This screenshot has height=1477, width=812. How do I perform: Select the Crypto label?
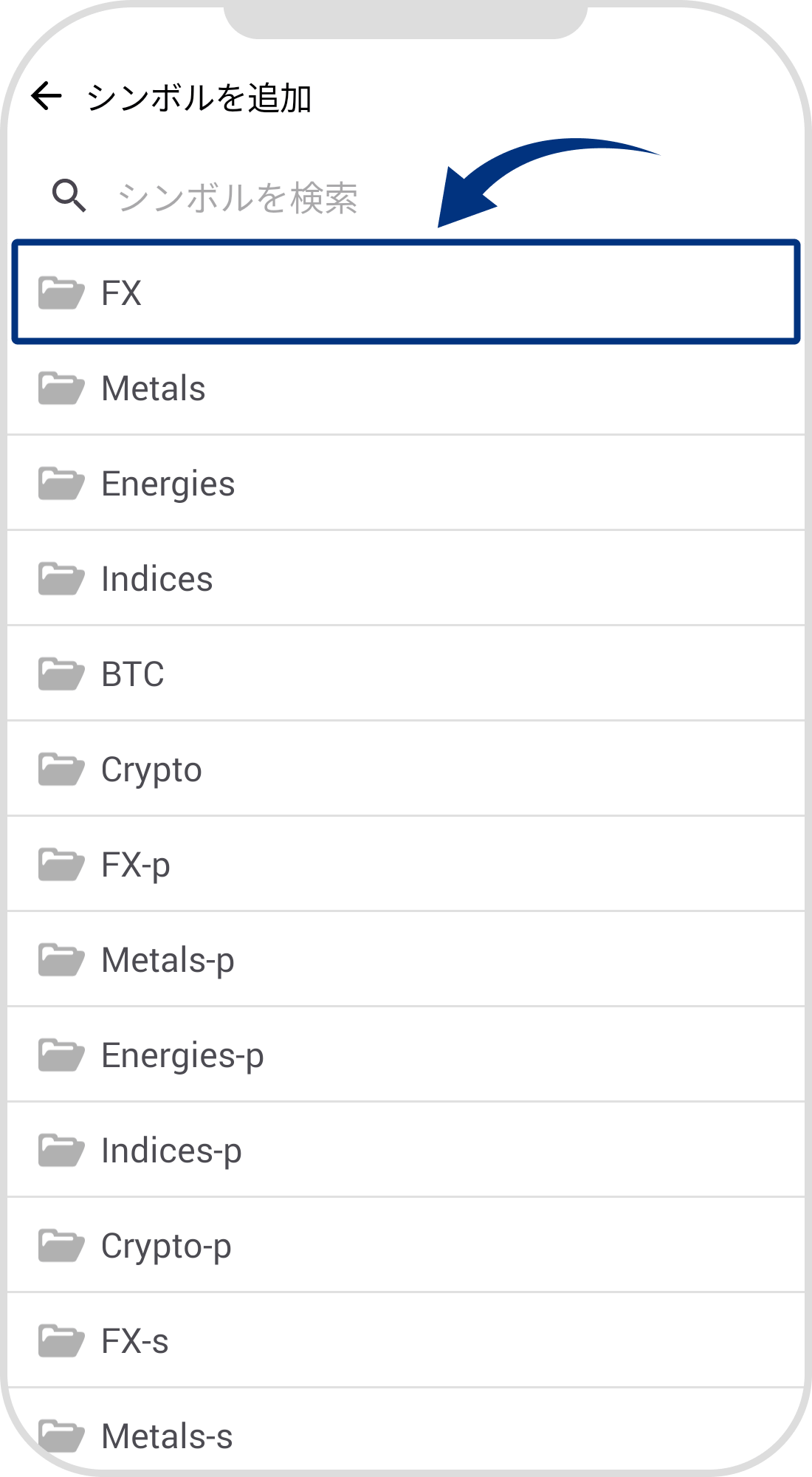coord(151,770)
